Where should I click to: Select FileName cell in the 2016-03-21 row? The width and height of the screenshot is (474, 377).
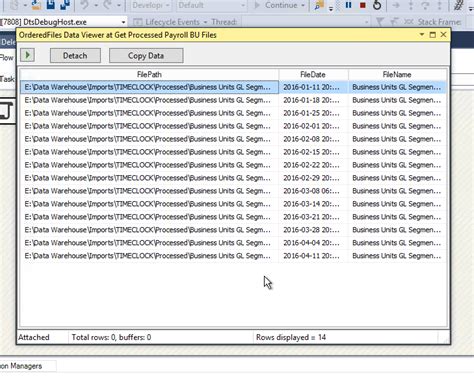(397, 217)
